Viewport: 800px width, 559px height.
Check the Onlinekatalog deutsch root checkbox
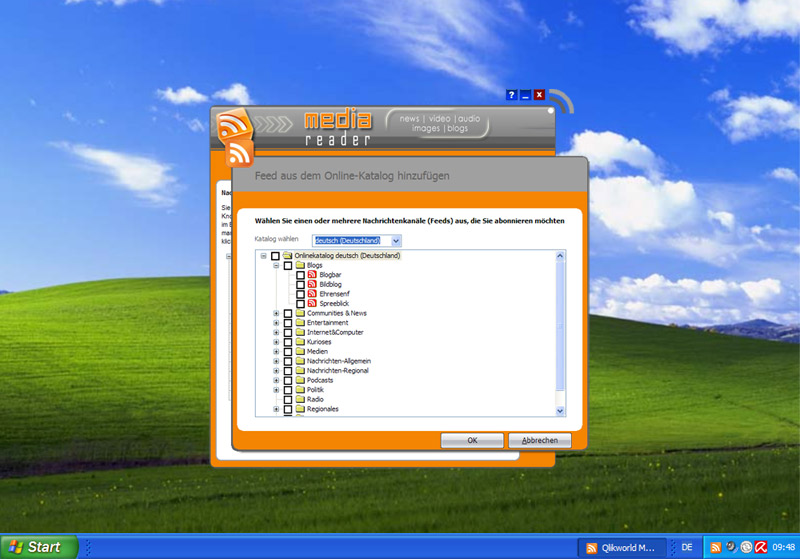[276, 256]
